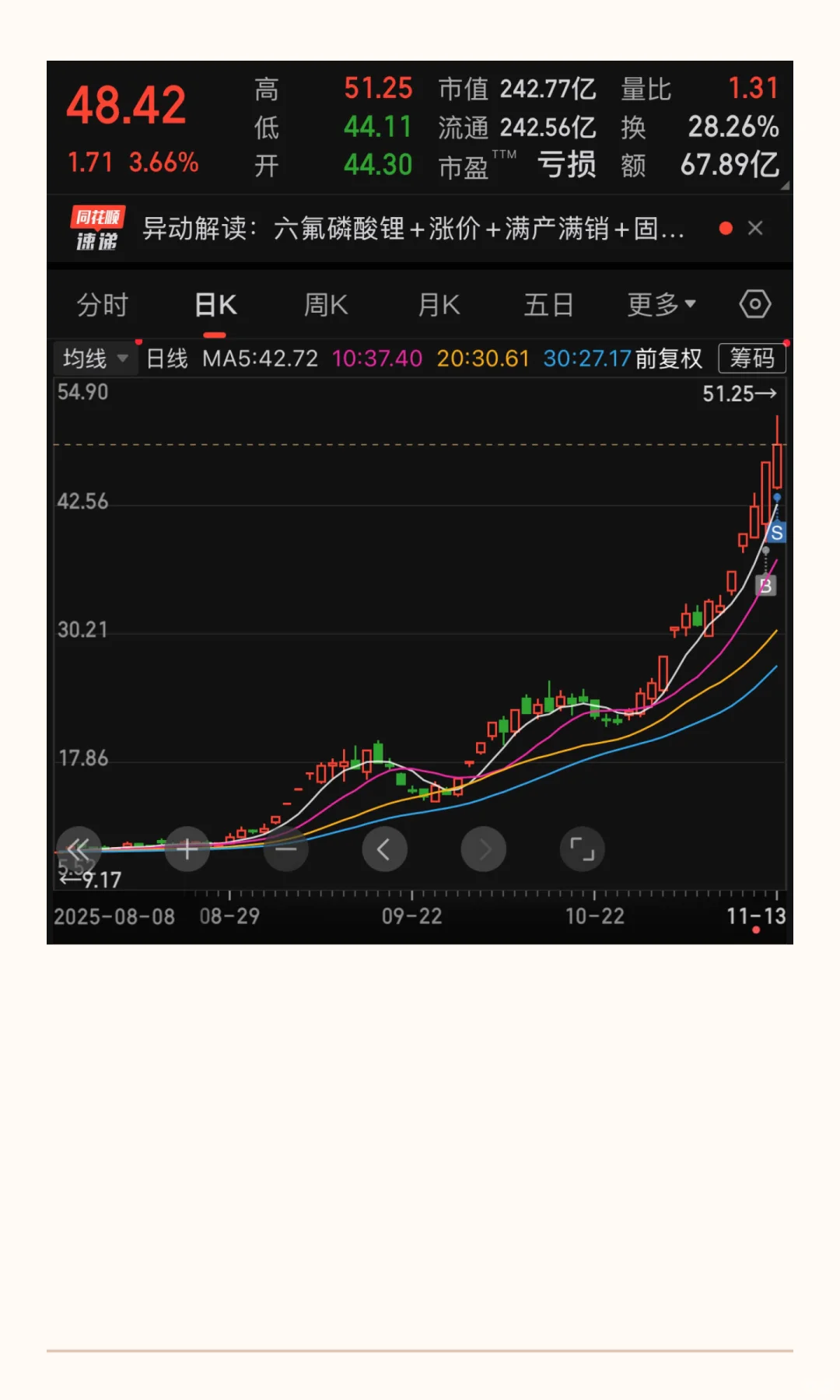Read the 异动解读 news headline
Image resolution: width=840 pixels, height=1400 pixels.
(413, 229)
